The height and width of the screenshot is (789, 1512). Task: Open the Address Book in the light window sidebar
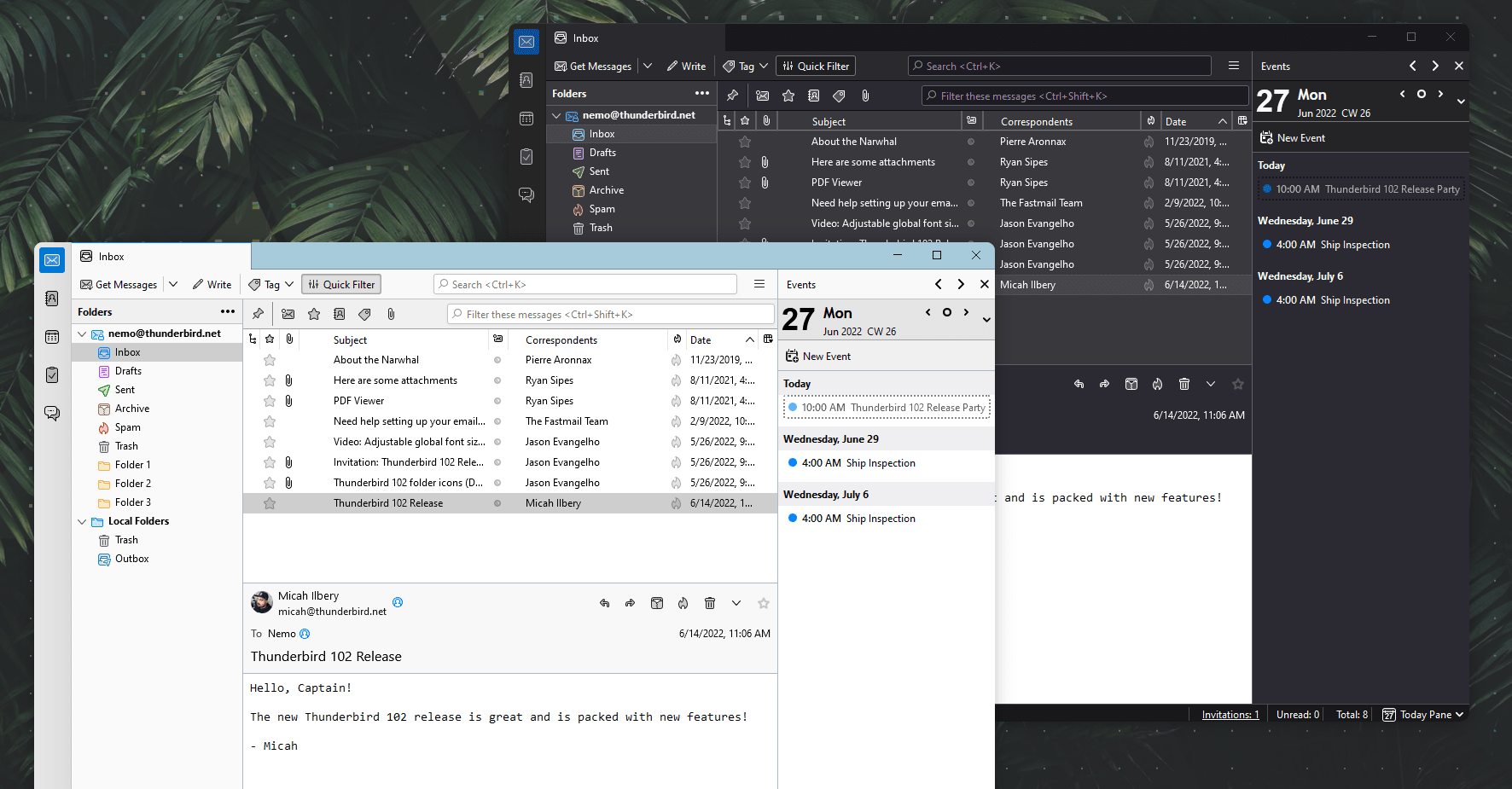52,298
